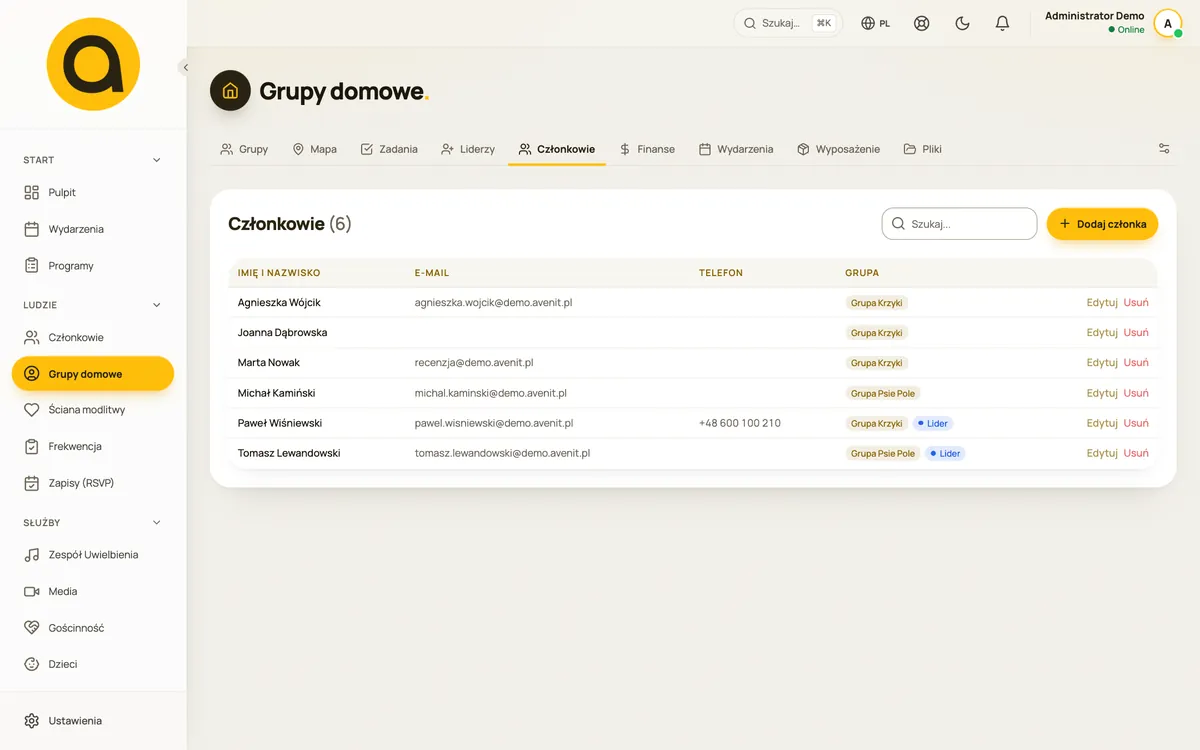Open Ściana modlitwy in the sidebar
1200x750 pixels.
93,410
